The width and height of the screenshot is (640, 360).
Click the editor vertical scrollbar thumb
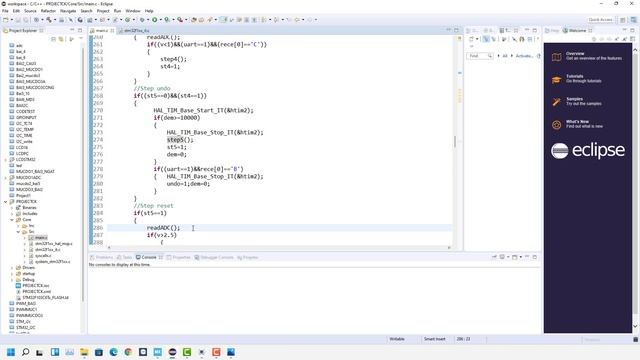[x=455, y=141]
